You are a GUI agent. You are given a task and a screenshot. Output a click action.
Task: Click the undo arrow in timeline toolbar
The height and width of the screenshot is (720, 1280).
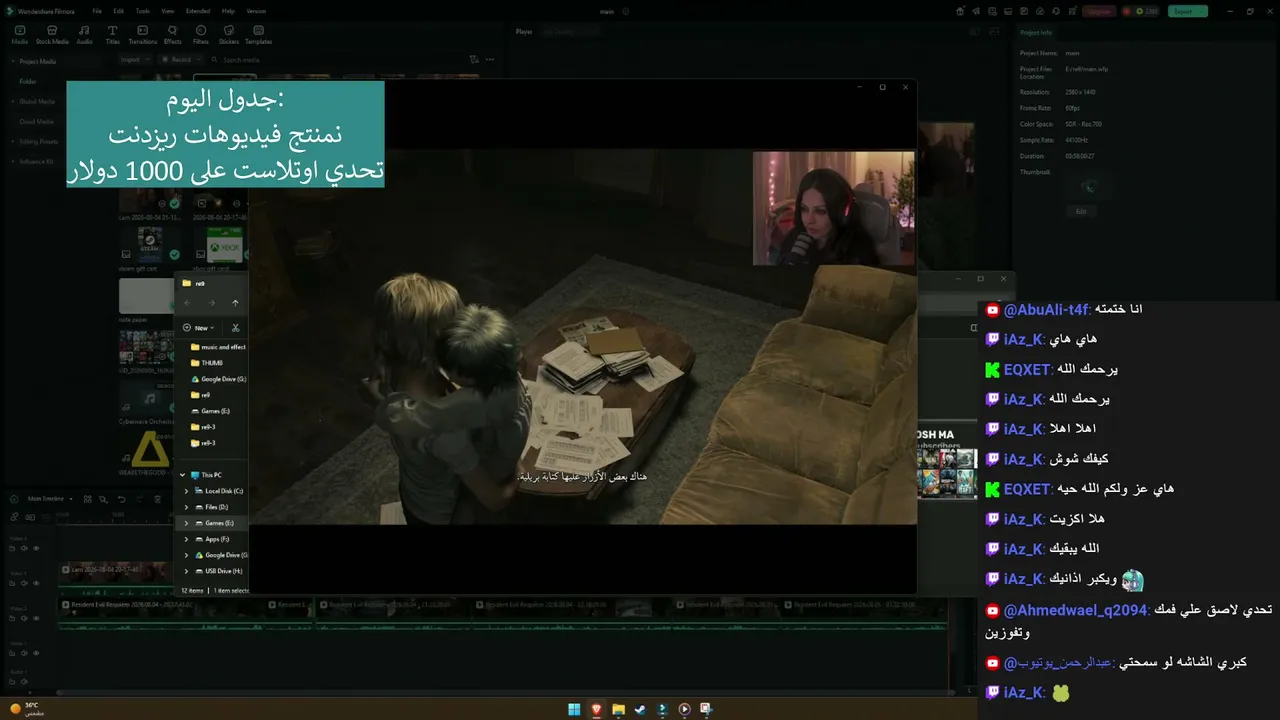pyautogui.click(x=121, y=498)
